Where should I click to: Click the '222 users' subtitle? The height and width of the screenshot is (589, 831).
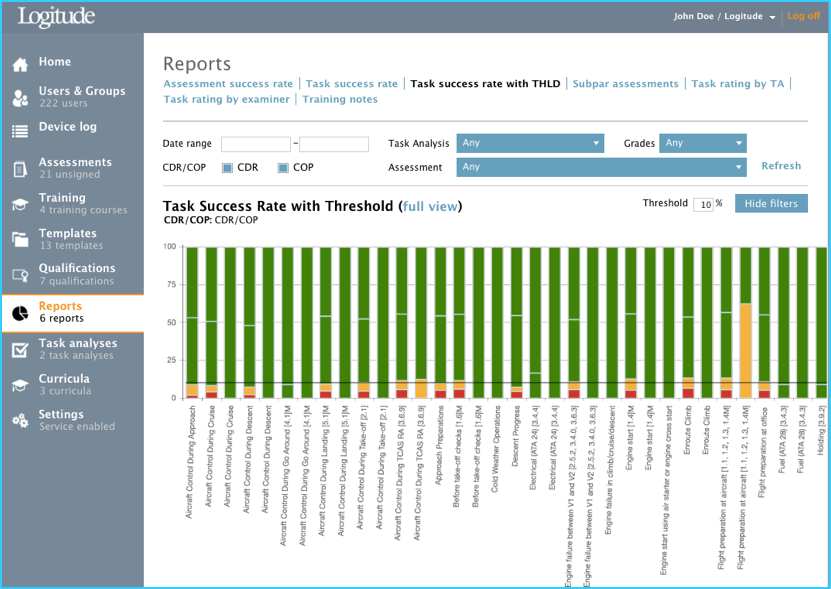(63, 103)
